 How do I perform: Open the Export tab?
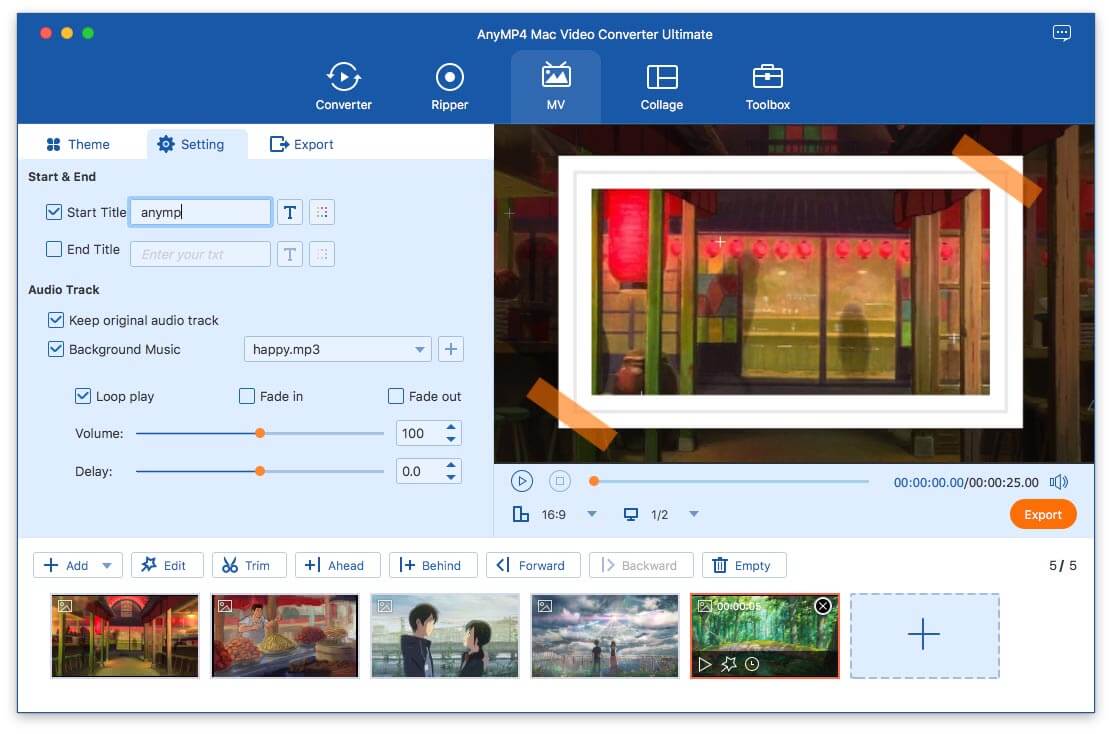[x=301, y=144]
